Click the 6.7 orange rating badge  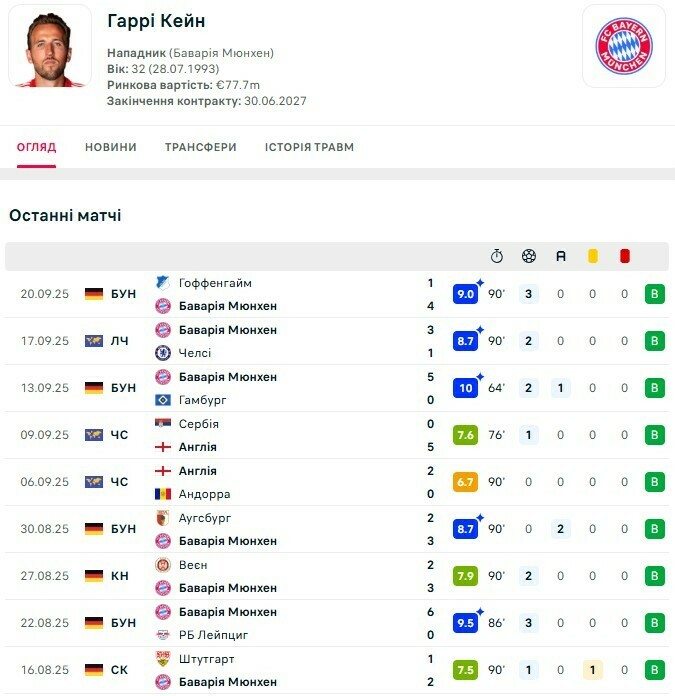pos(465,482)
